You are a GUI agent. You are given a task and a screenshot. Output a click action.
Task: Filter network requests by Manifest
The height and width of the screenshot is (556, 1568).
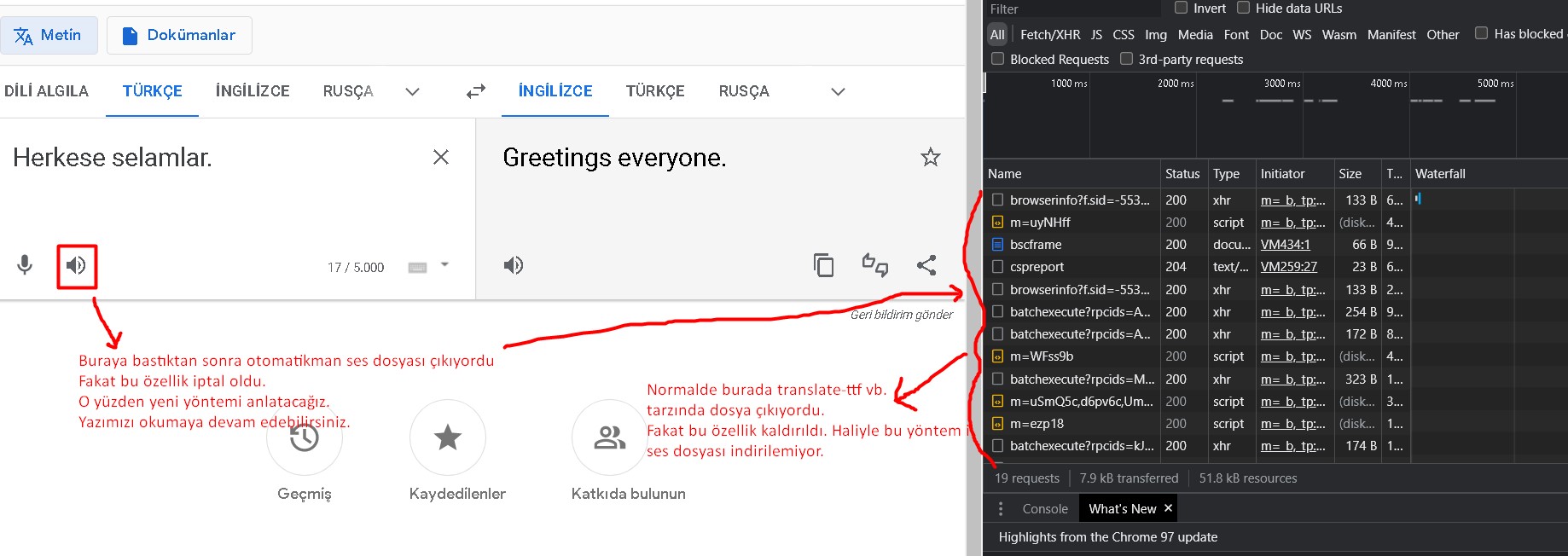tap(1391, 35)
